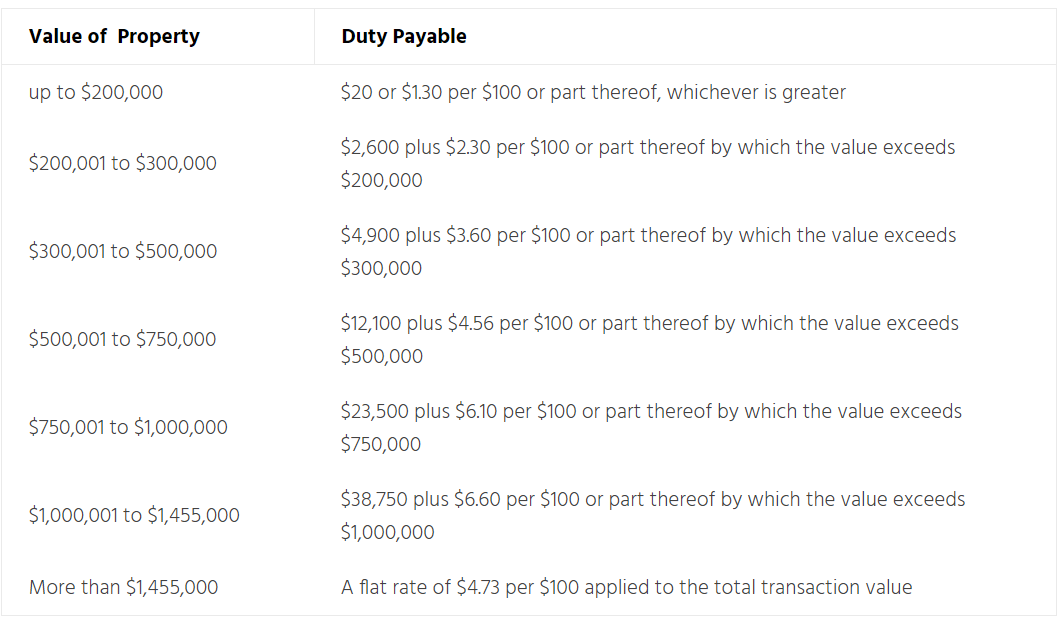Viewport: 1060px width, 627px height.
Task: Click the duty line starting with "$12,100 plus $4.56"
Action: tap(650, 324)
